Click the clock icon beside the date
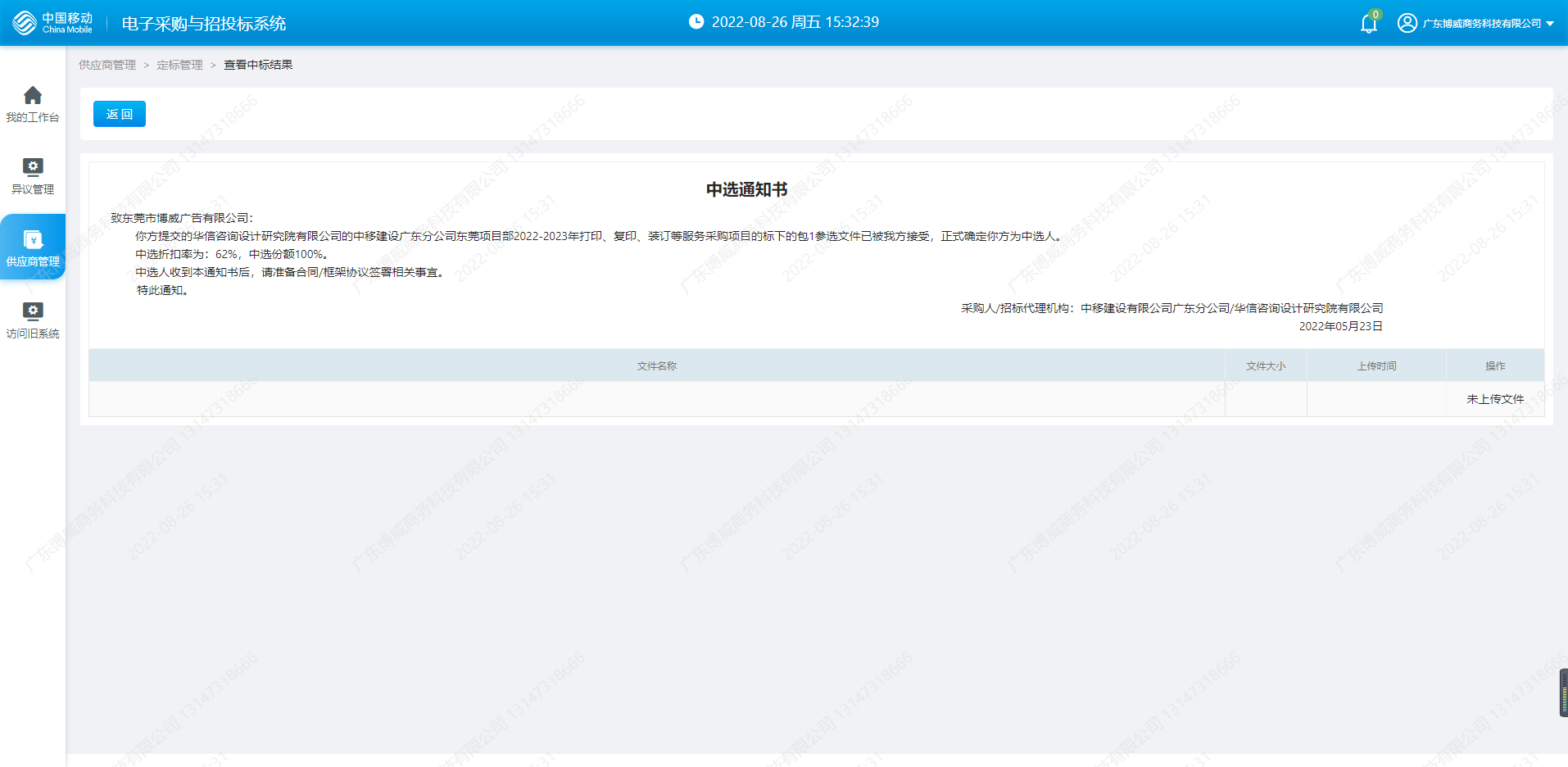Viewport: 1568px width, 767px height. (x=696, y=22)
